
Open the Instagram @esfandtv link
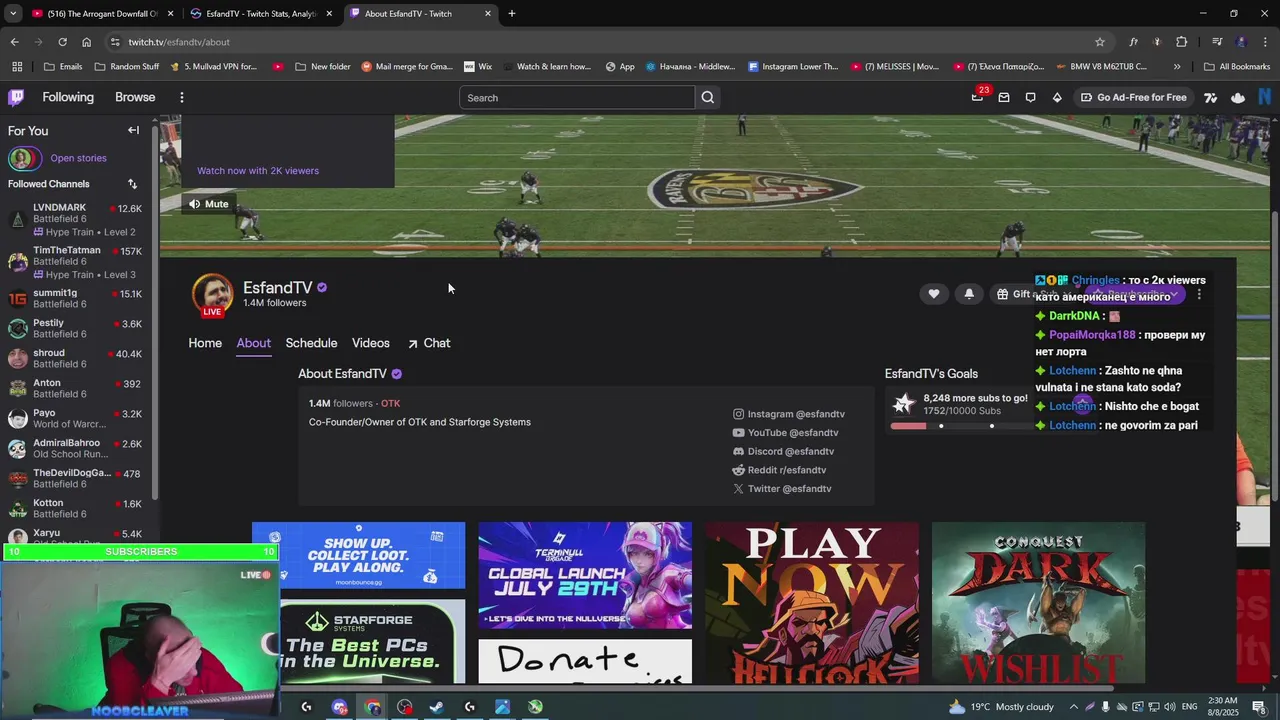[789, 414]
